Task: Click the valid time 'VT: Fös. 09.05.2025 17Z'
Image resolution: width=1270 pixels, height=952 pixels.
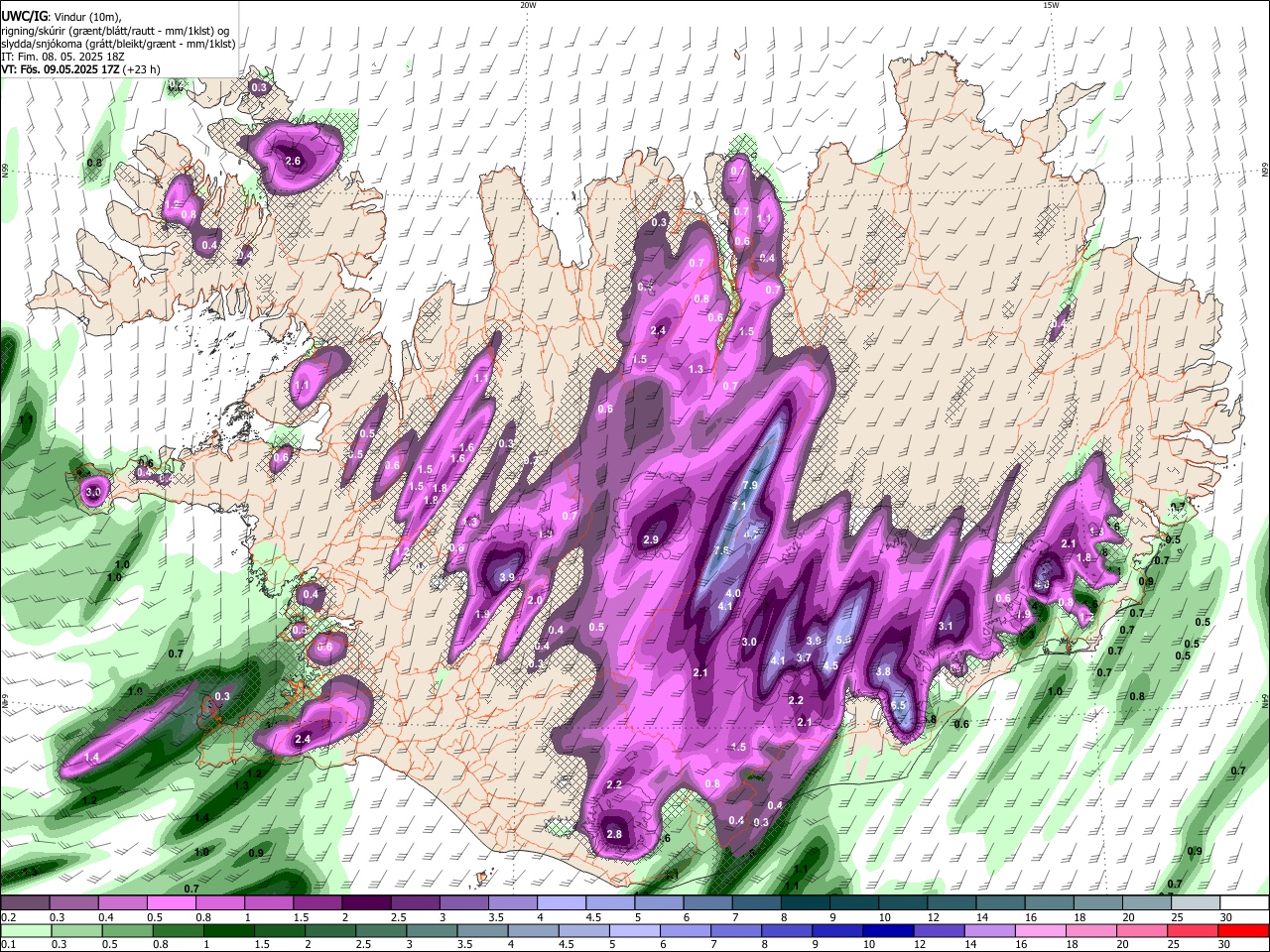Action: (61, 69)
